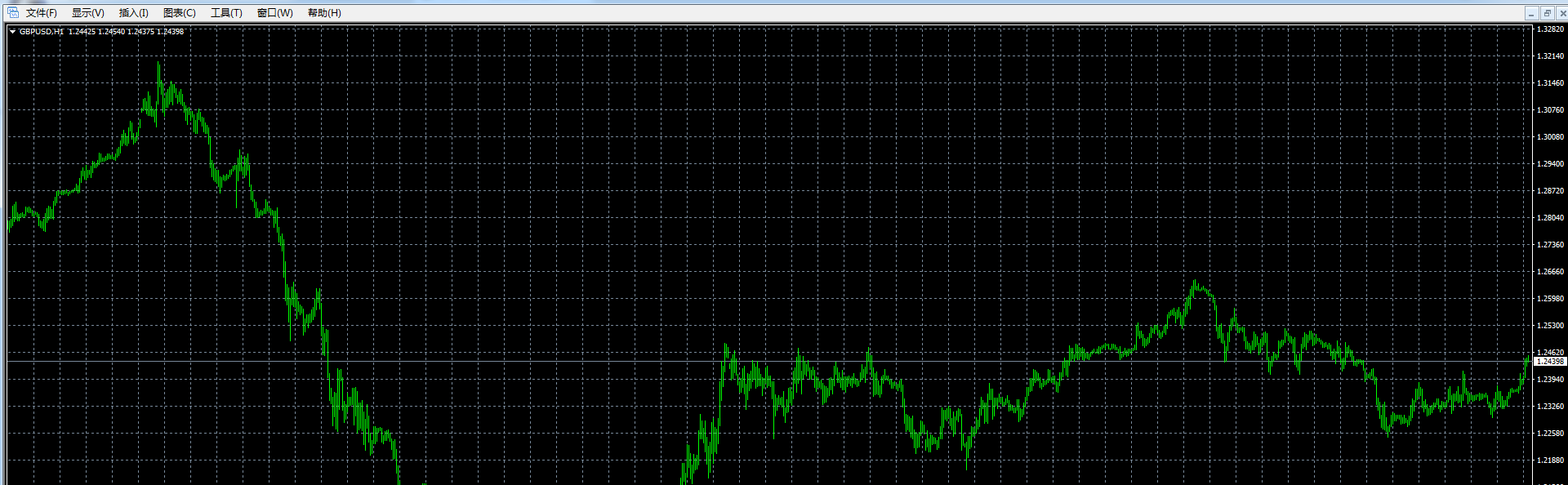Open the 图表(C) menu
The height and width of the screenshot is (485, 1568).
(179, 13)
